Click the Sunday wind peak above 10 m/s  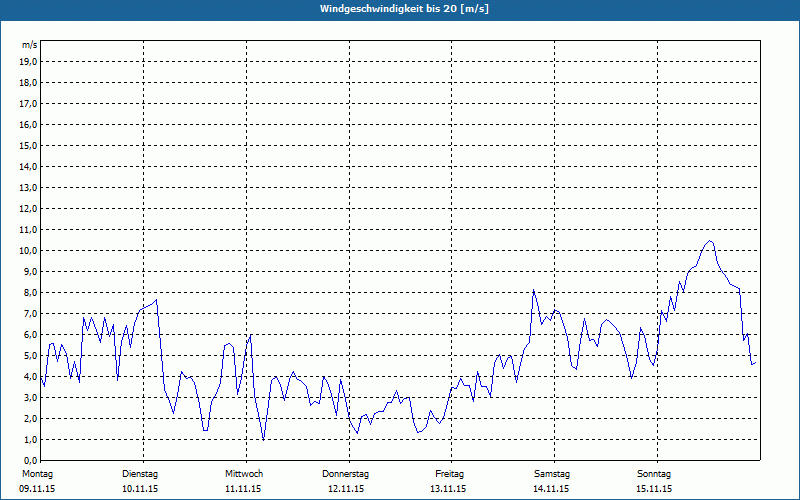710,241
